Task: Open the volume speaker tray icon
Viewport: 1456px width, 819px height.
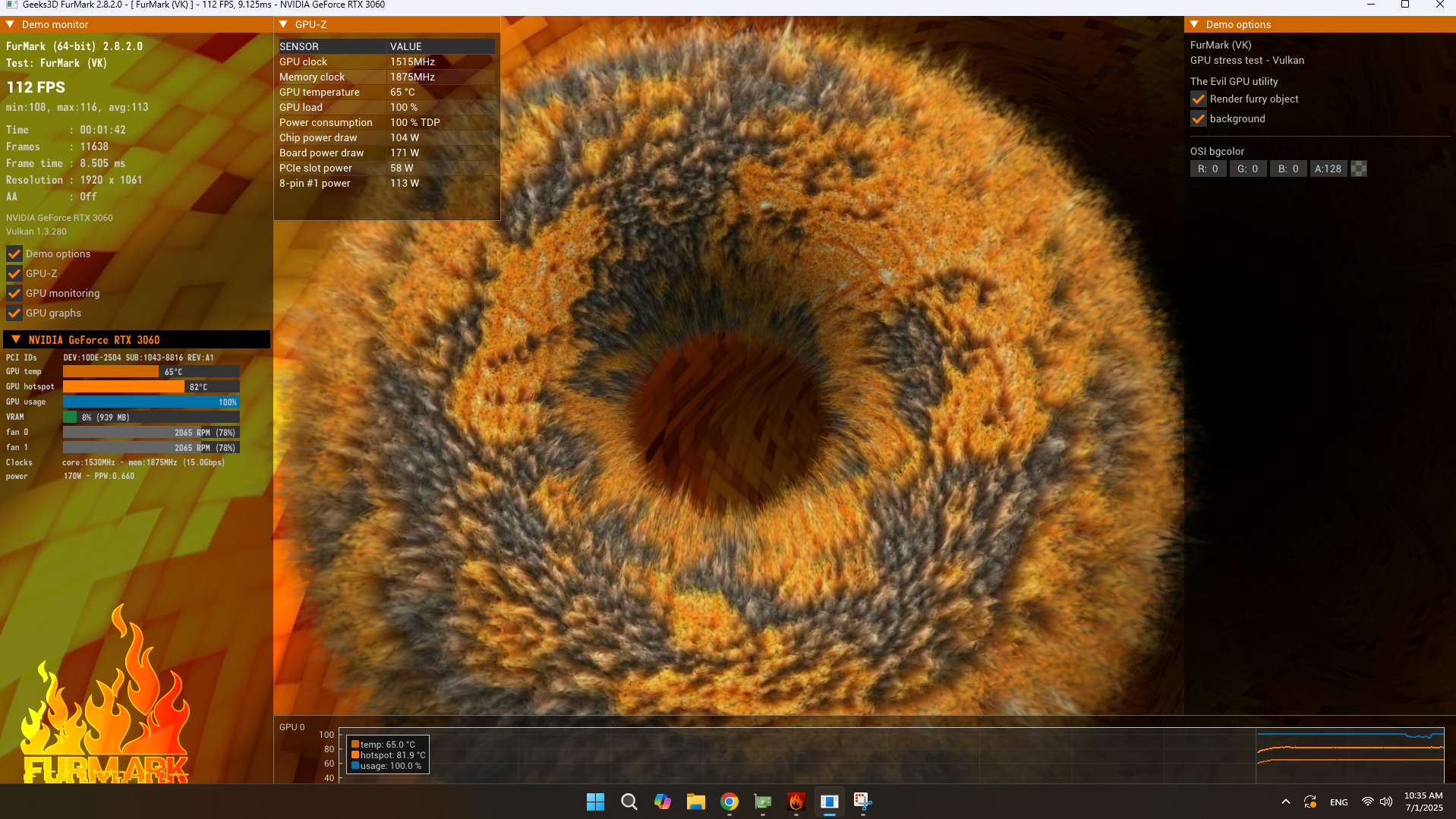Action: (x=1386, y=802)
